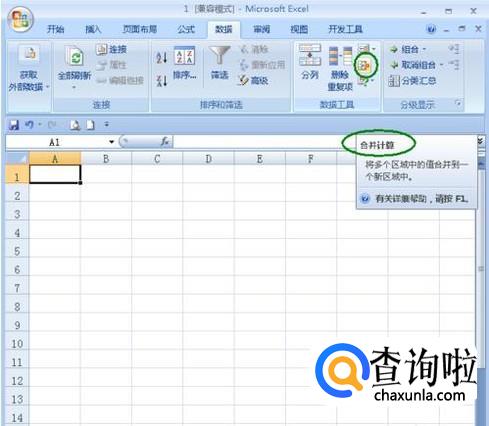Minimize the ribbon workbook window
This screenshot has height=426, width=489.
tap(447, 30)
